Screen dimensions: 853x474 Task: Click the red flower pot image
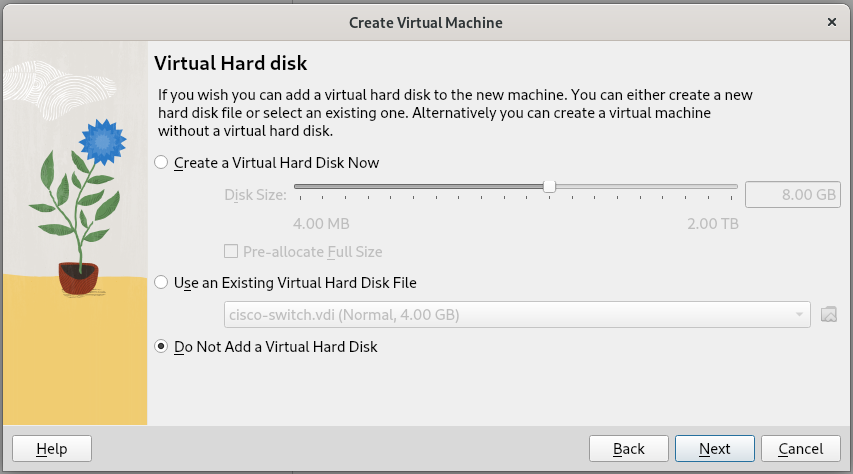[x=78, y=277]
